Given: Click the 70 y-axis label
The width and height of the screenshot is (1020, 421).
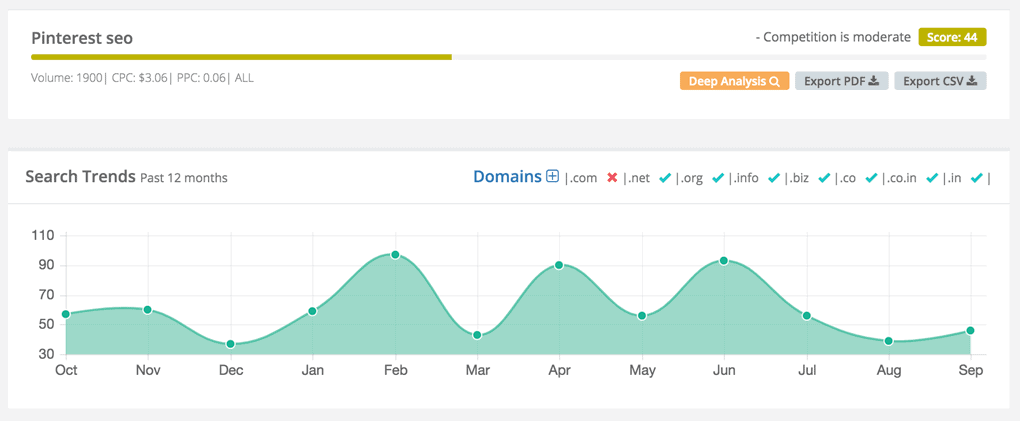Looking at the screenshot, I should tap(45, 295).
